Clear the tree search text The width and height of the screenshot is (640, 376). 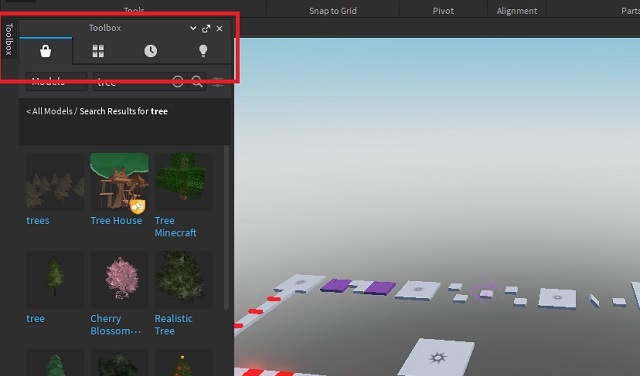[178, 82]
